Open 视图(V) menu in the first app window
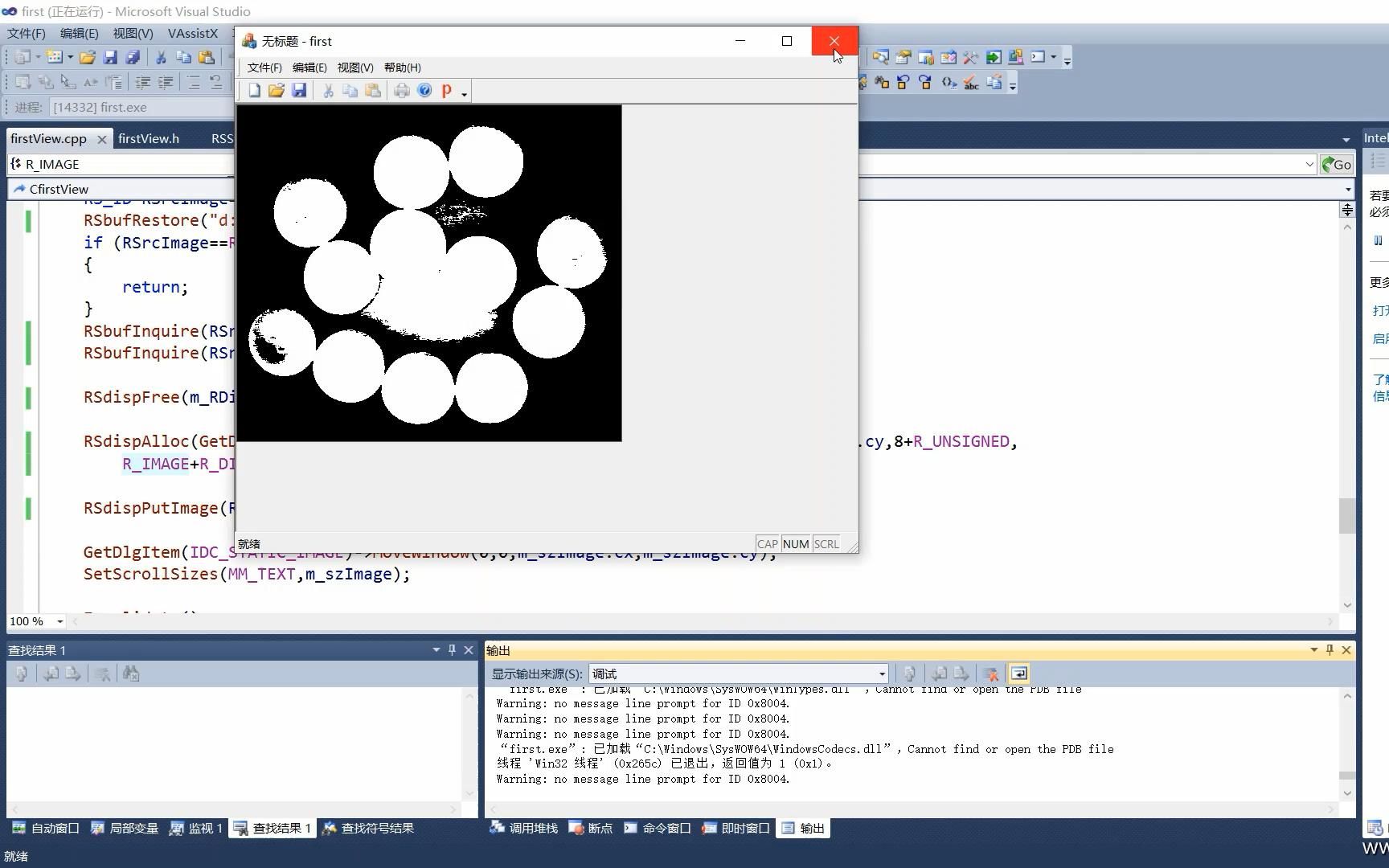 pos(355,68)
